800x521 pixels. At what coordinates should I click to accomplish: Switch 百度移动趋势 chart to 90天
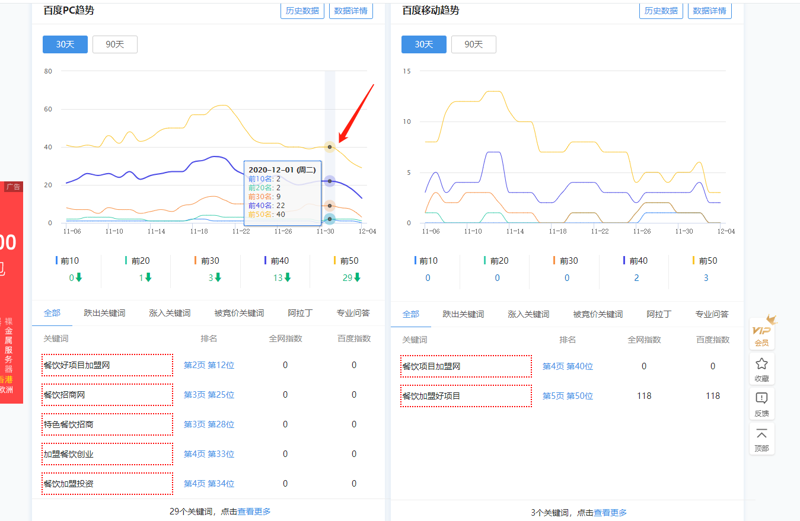tap(473, 45)
